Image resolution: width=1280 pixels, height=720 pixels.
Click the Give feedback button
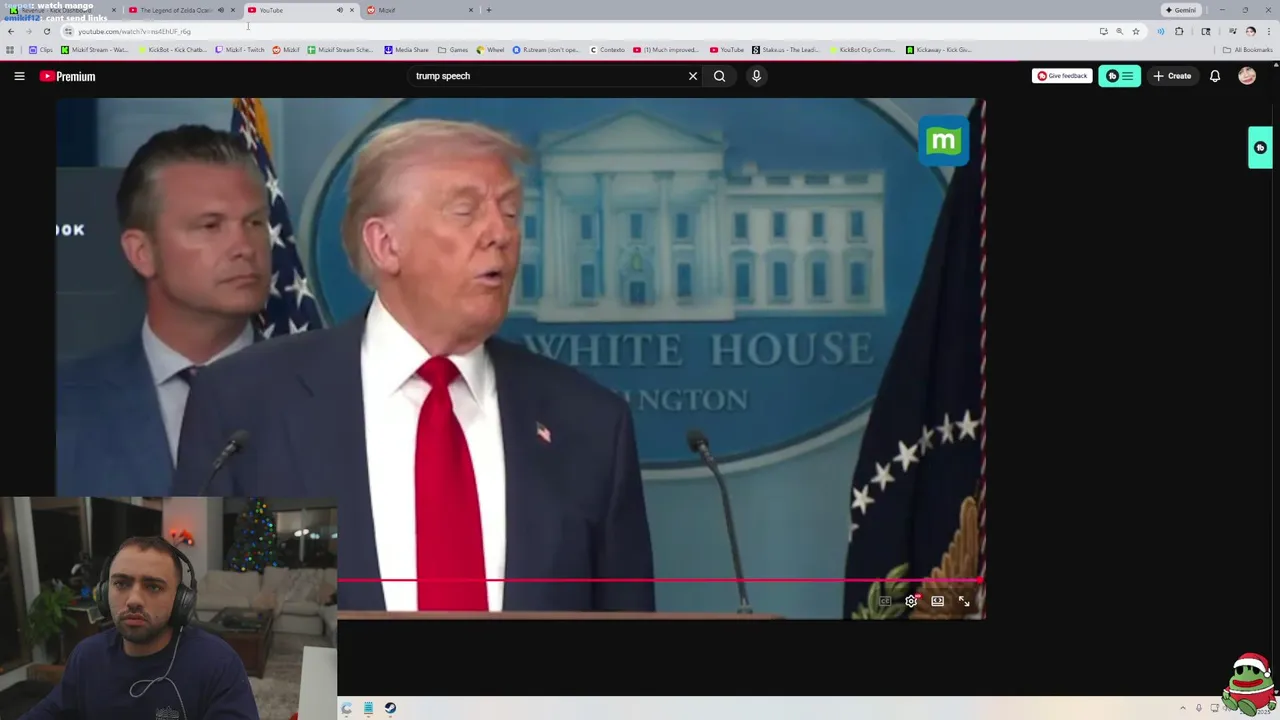[1062, 76]
